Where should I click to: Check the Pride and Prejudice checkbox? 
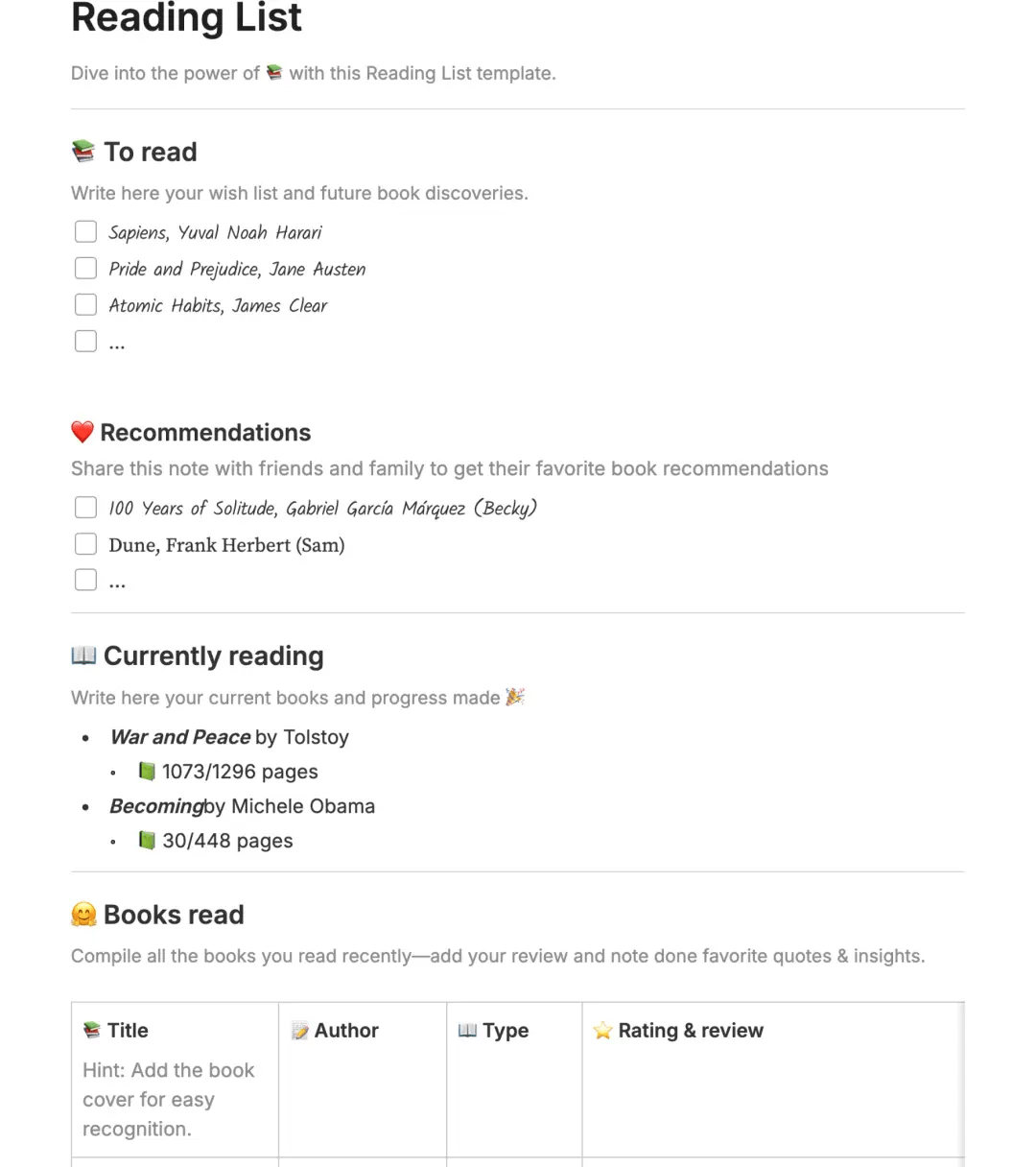click(85, 268)
